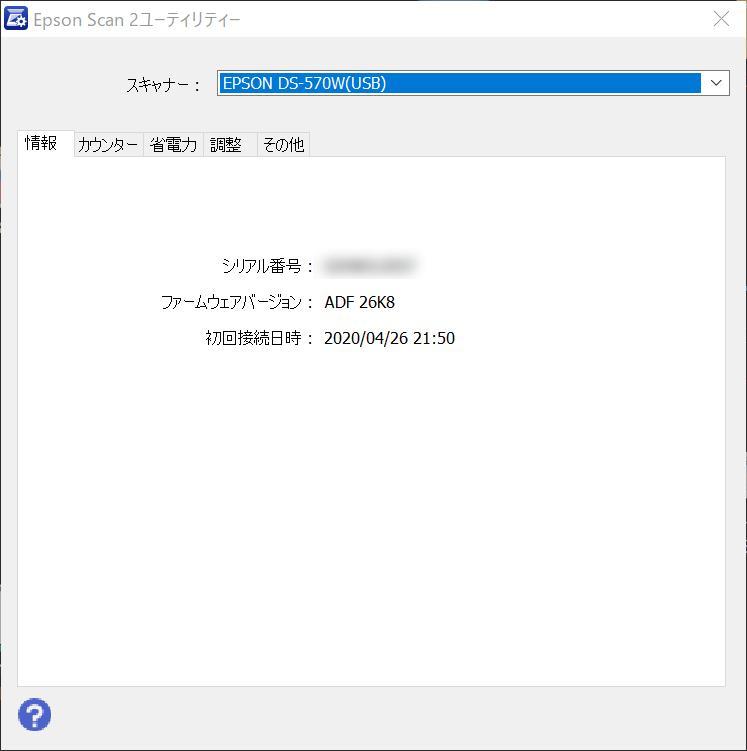Expand the scanner dropdown arrow
Image resolution: width=747 pixels, height=751 pixels.
(x=716, y=83)
